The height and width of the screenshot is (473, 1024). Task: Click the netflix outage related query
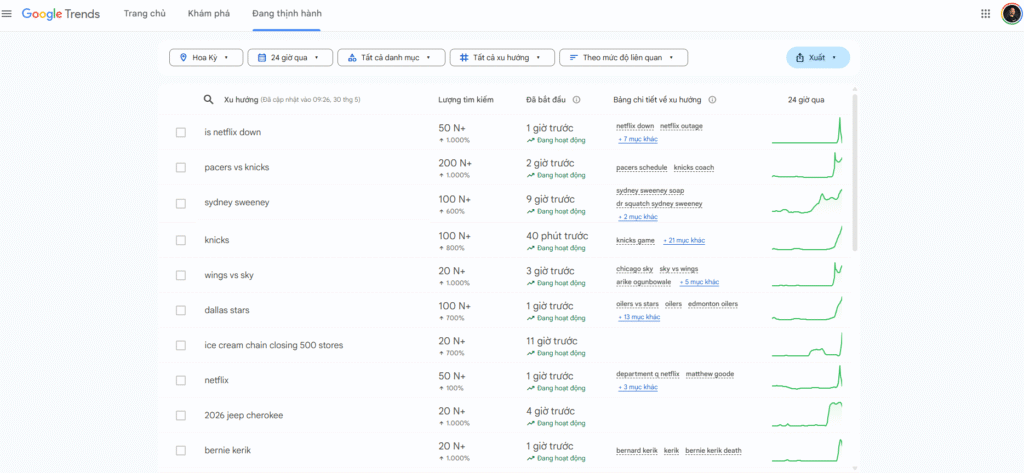[681, 126]
